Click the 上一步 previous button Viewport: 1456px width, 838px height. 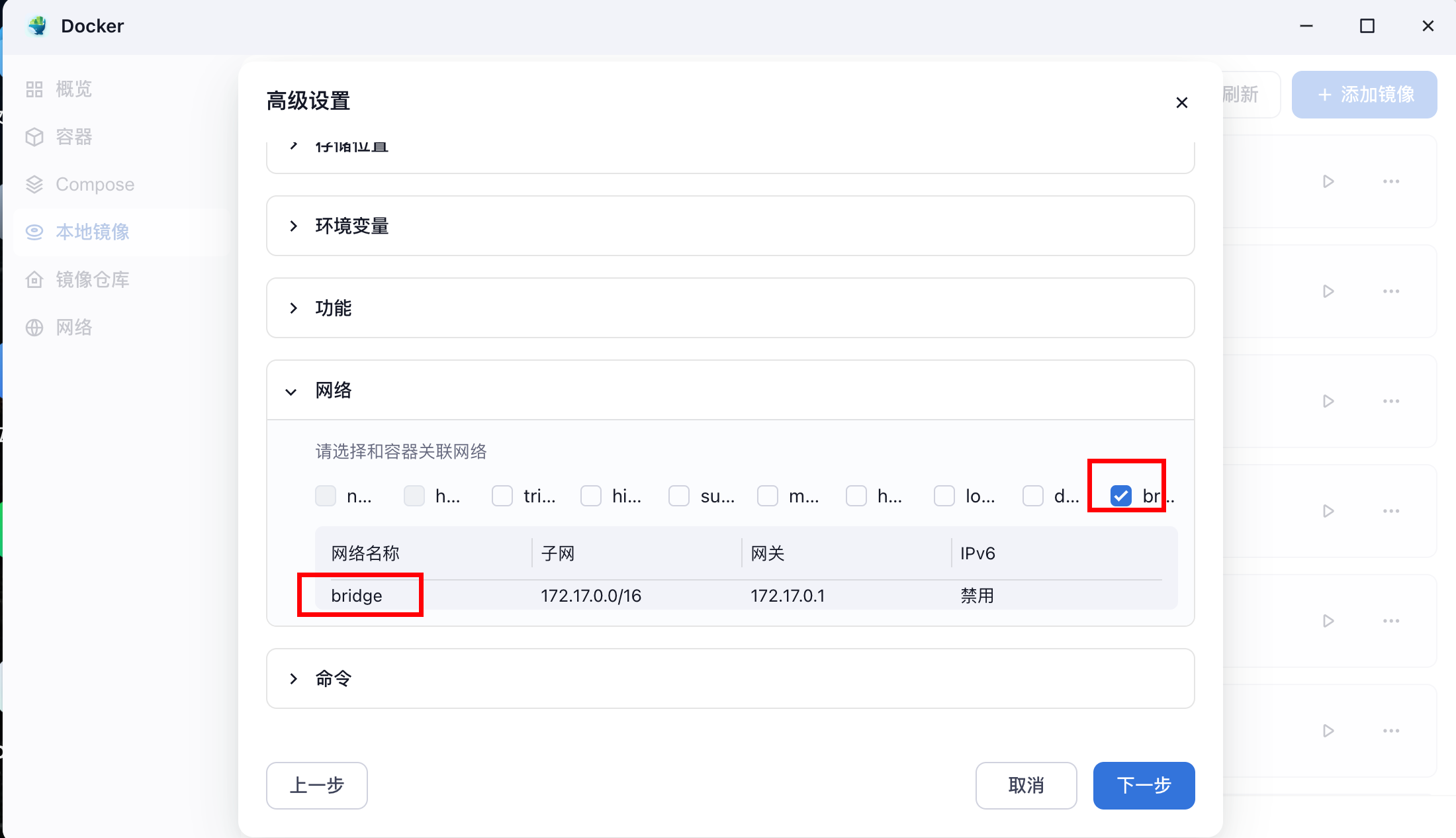click(316, 785)
